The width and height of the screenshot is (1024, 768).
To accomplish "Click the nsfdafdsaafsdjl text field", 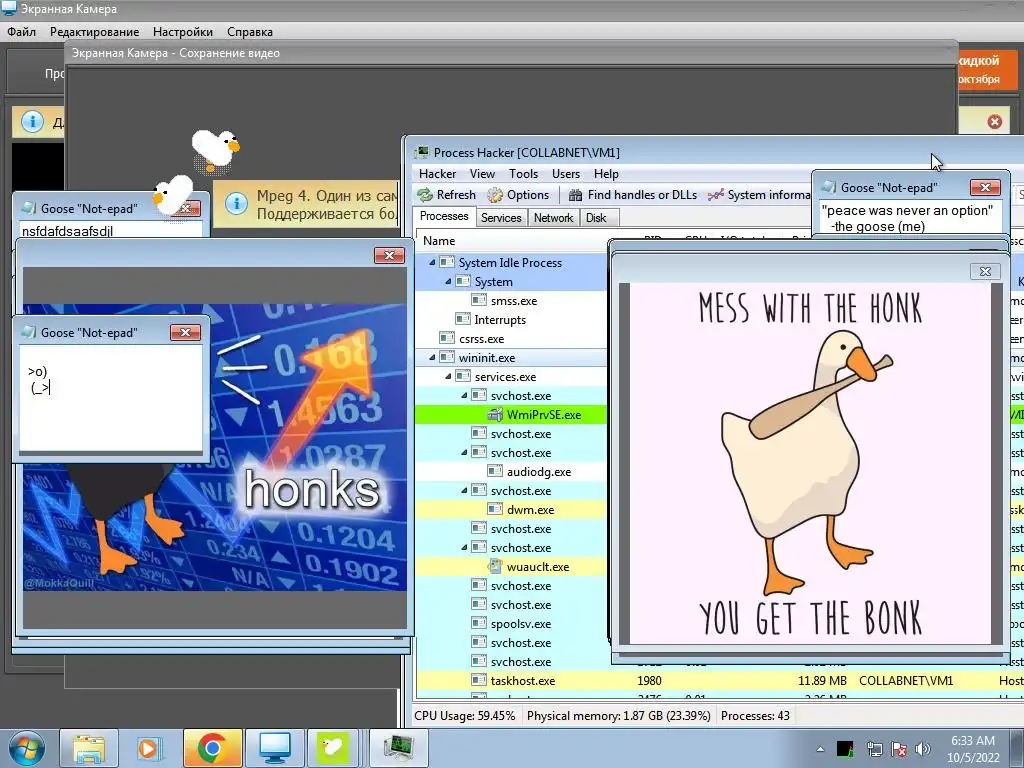I will tap(111, 230).
